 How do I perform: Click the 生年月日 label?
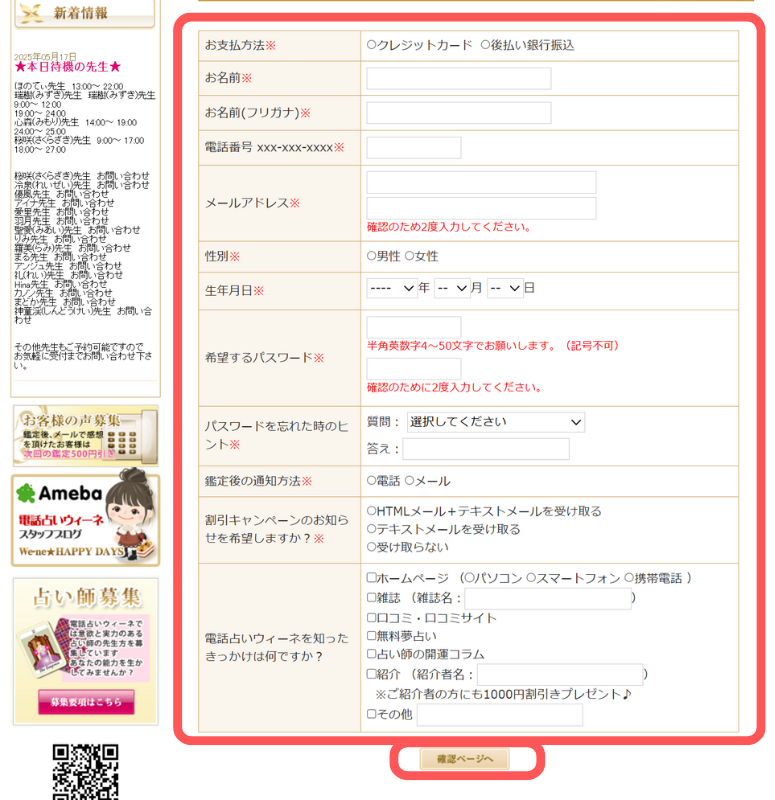(229, 291)
